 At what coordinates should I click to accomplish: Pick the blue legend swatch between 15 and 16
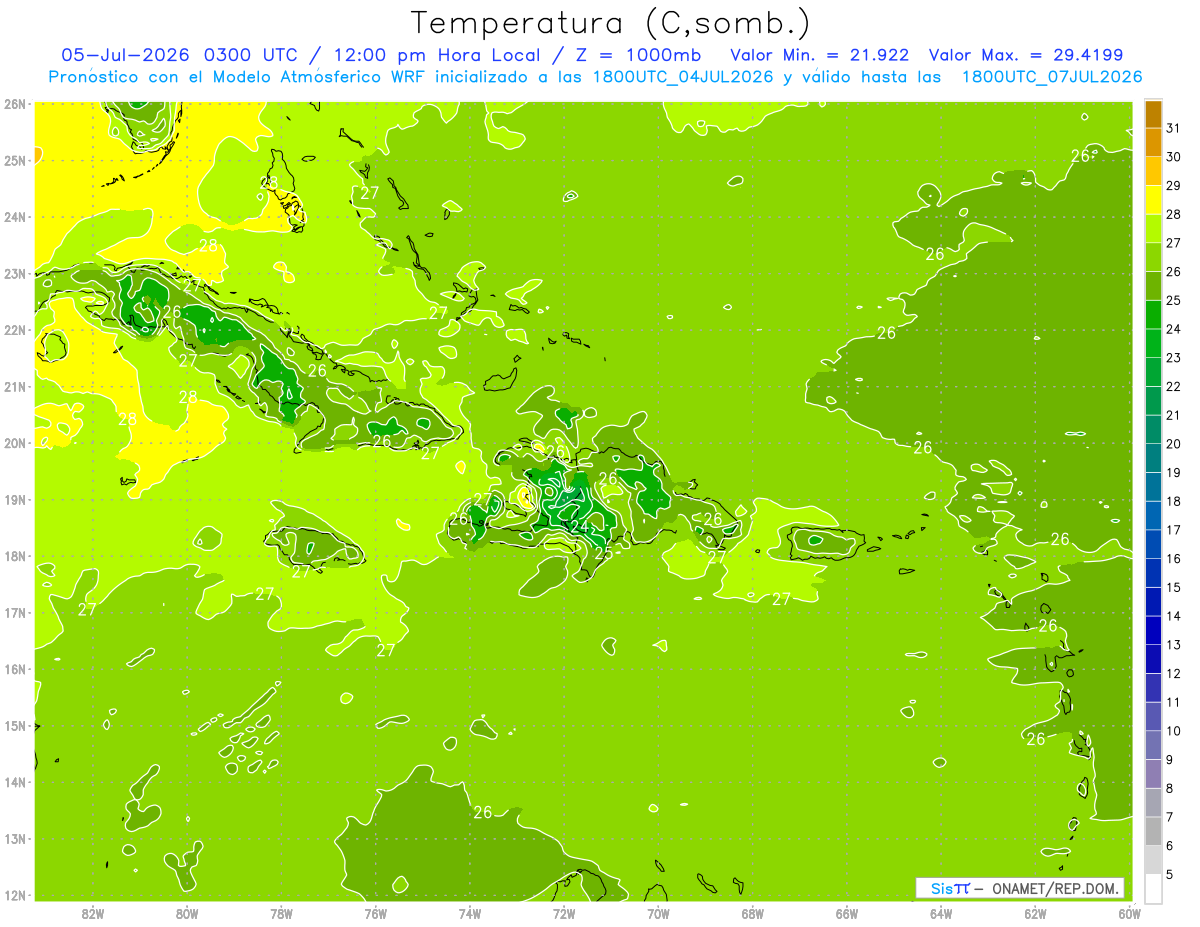click(1153, 572)
